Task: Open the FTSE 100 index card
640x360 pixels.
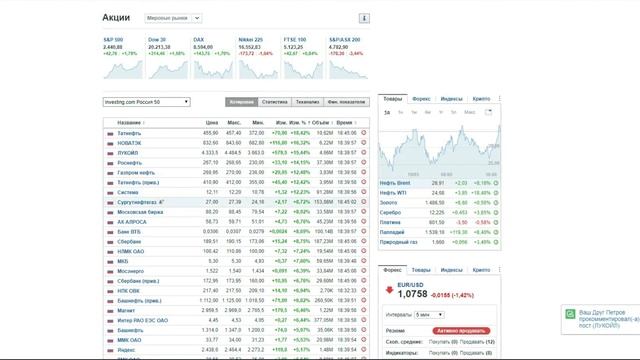Action: 295,40
